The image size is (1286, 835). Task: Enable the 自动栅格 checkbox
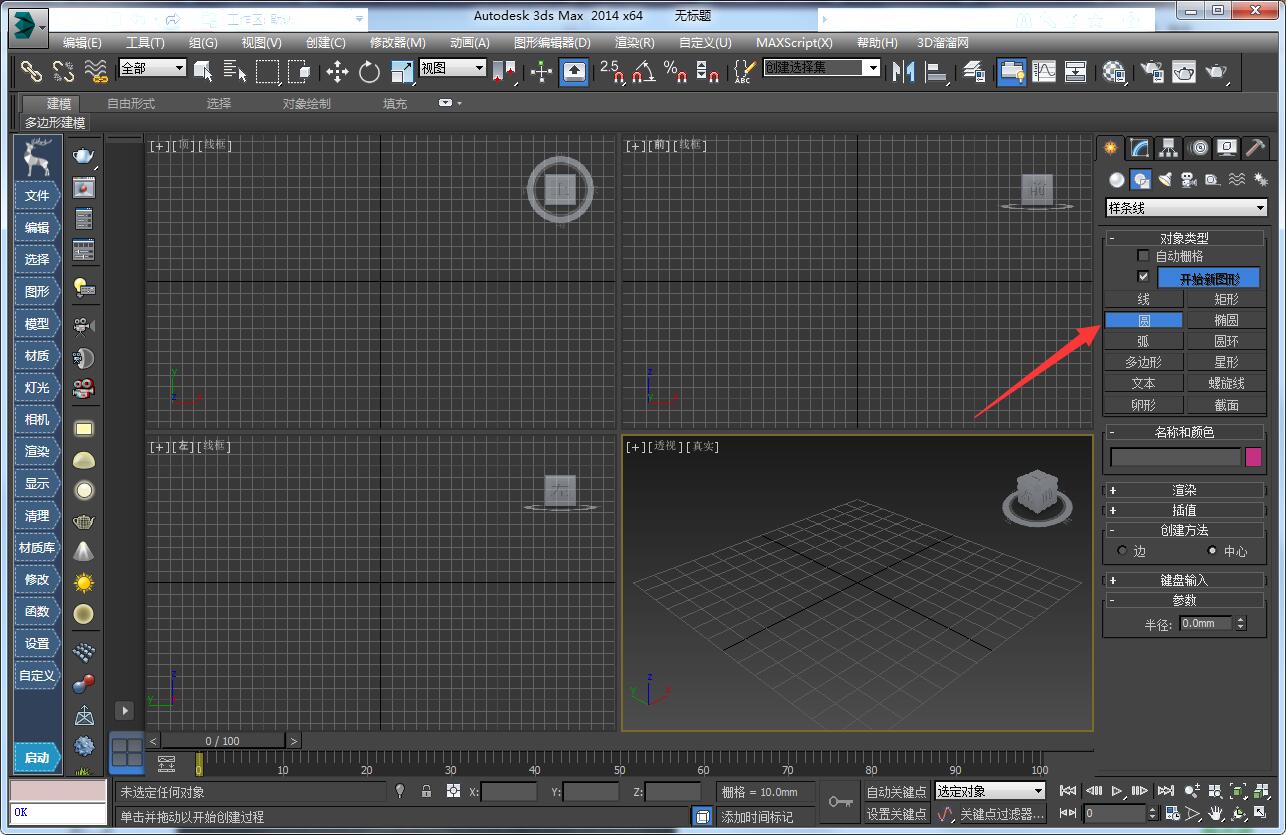pos(1144,256)
